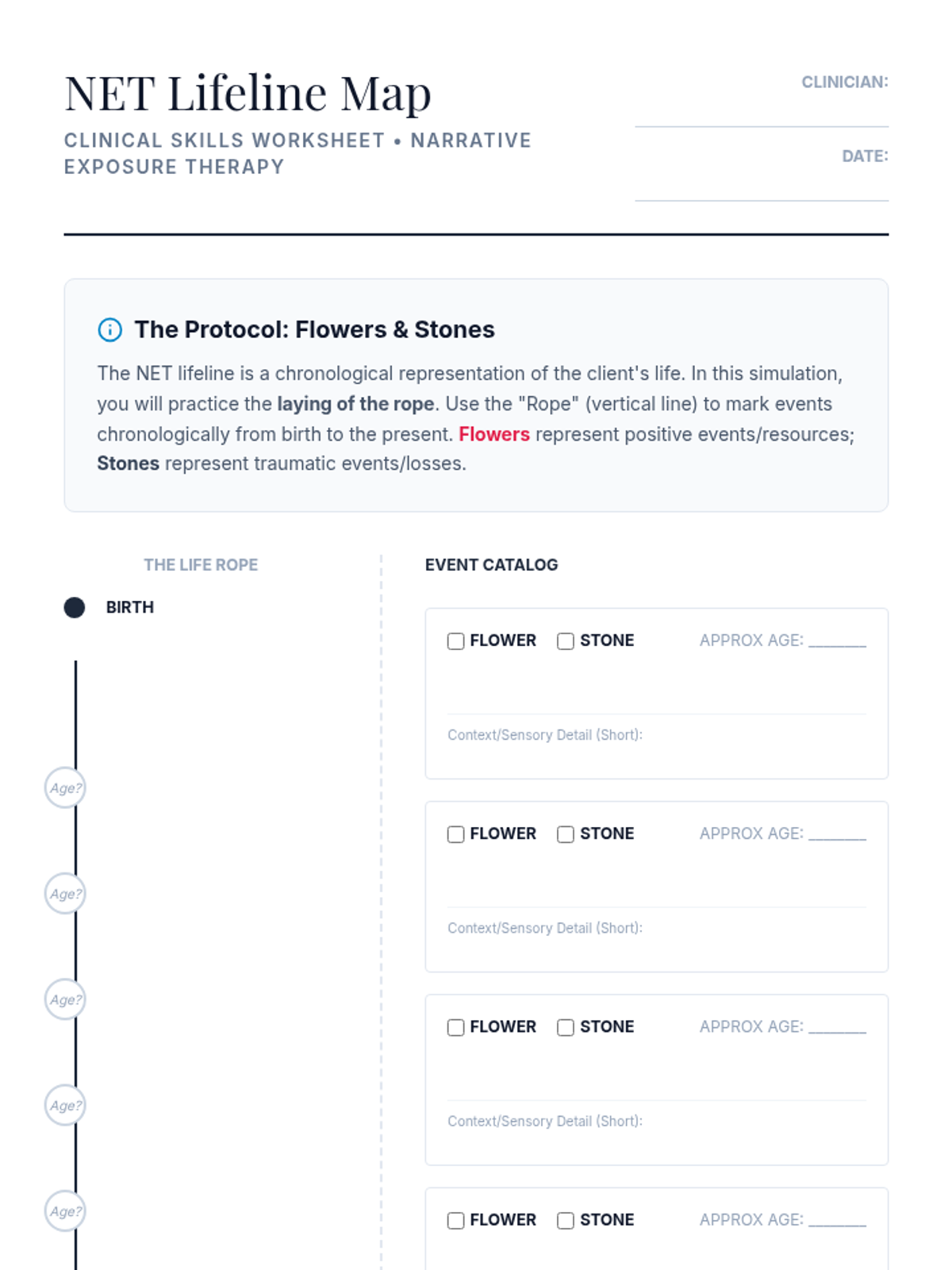
Task: Click the second card's Context/Sensory Detail field
Action: [x=656, y=945]
